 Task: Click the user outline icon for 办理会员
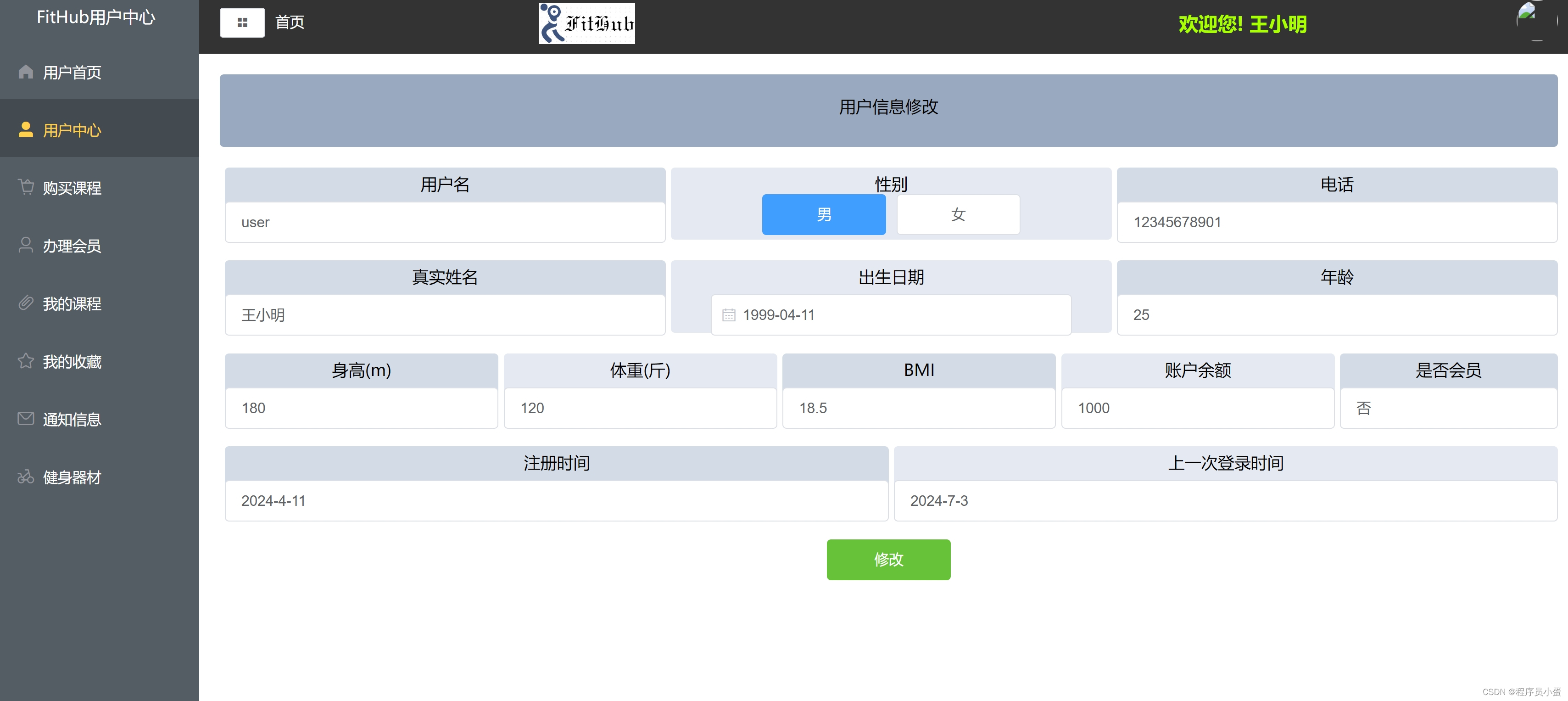coord(26,245)
